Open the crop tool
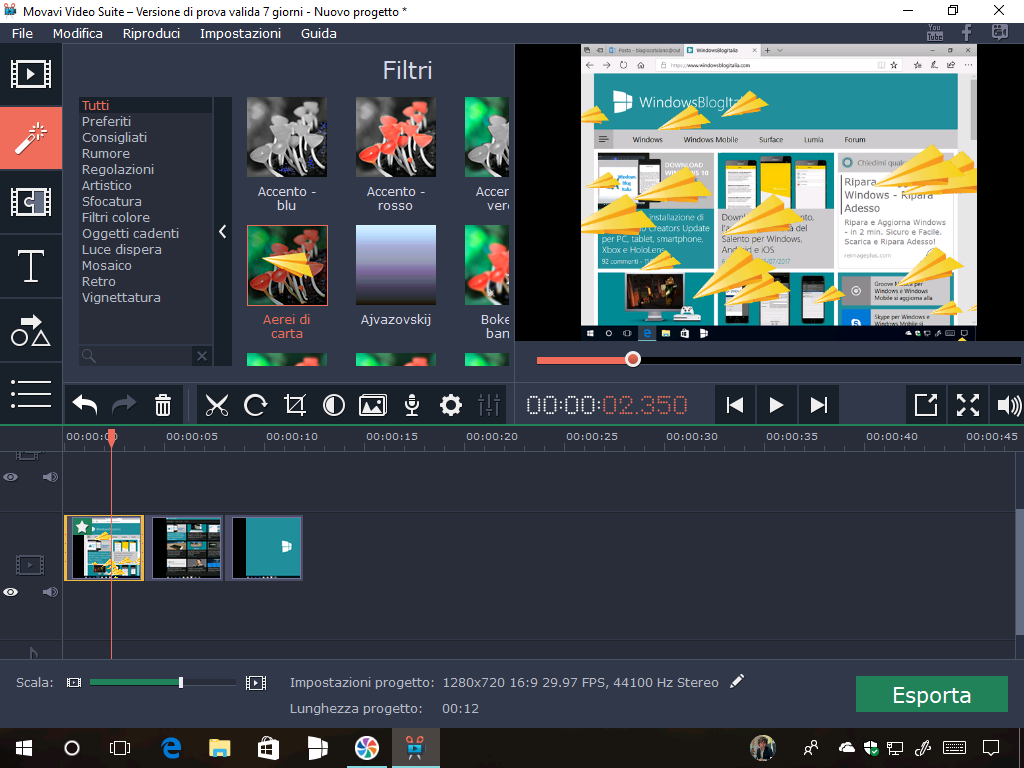Screen dimensions: 1024x768 click(295, 405)
